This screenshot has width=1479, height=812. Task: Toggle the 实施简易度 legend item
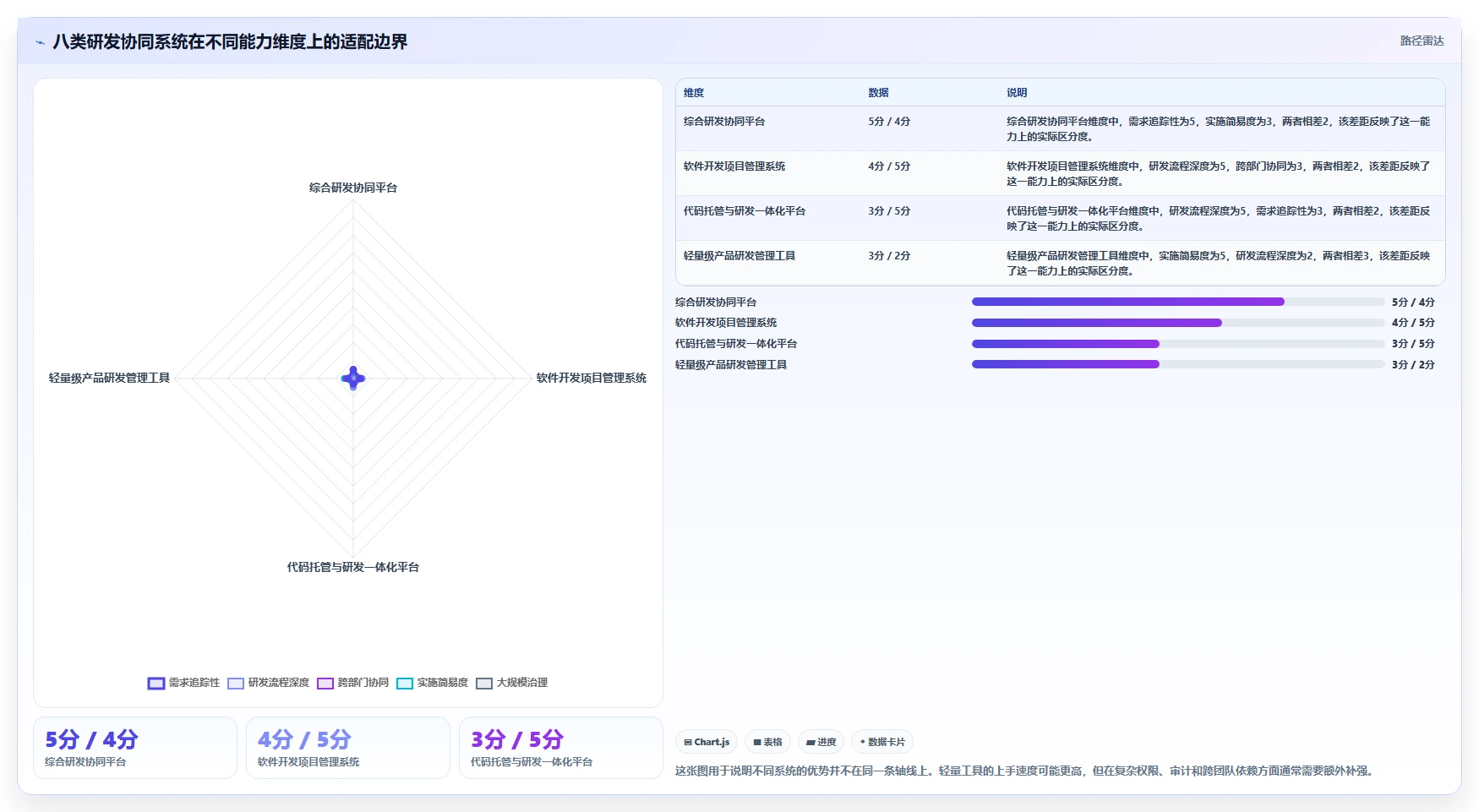point(432,683)
